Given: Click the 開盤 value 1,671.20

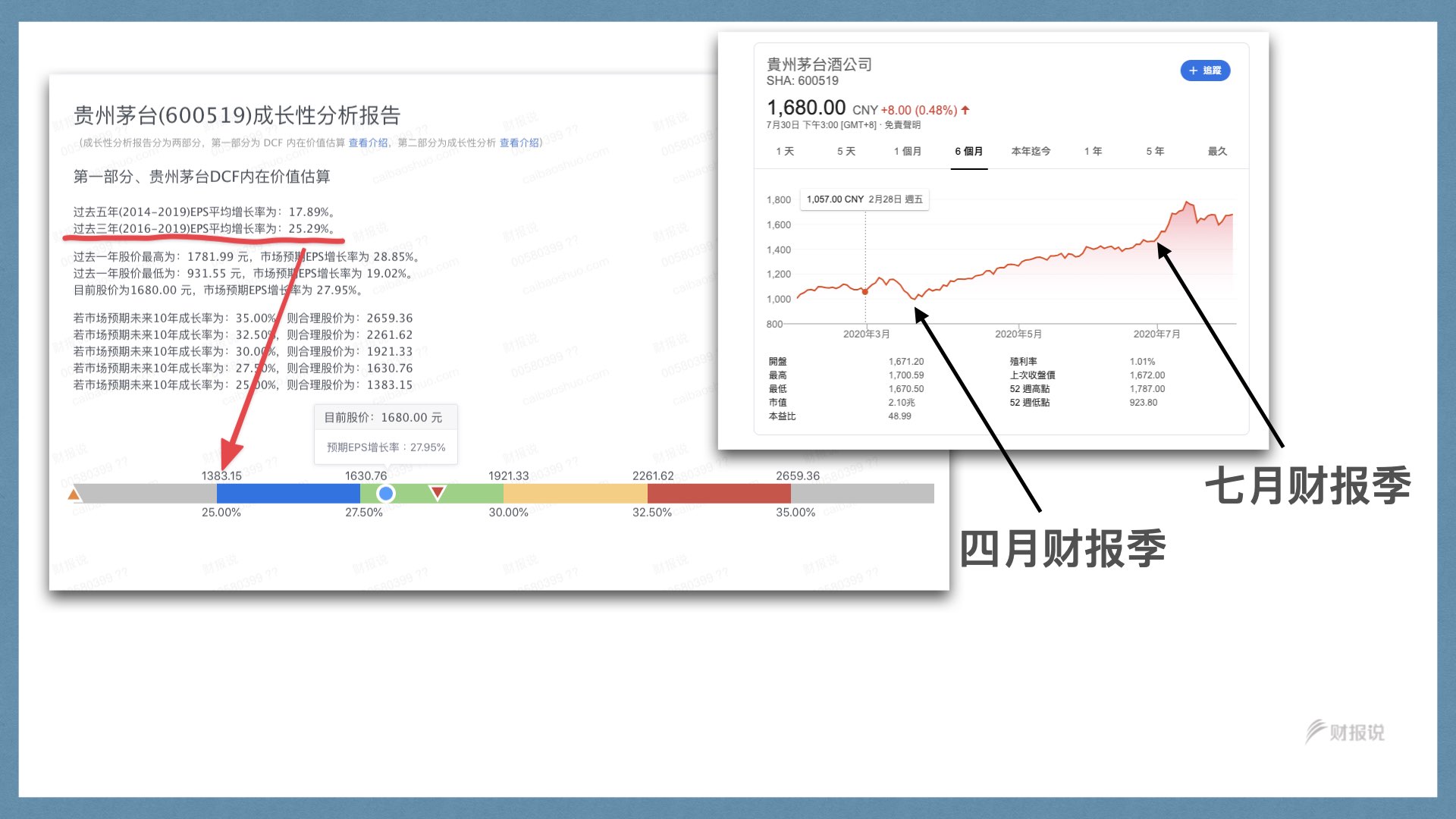Looking at the screenshot, I should tap(906, 362).
